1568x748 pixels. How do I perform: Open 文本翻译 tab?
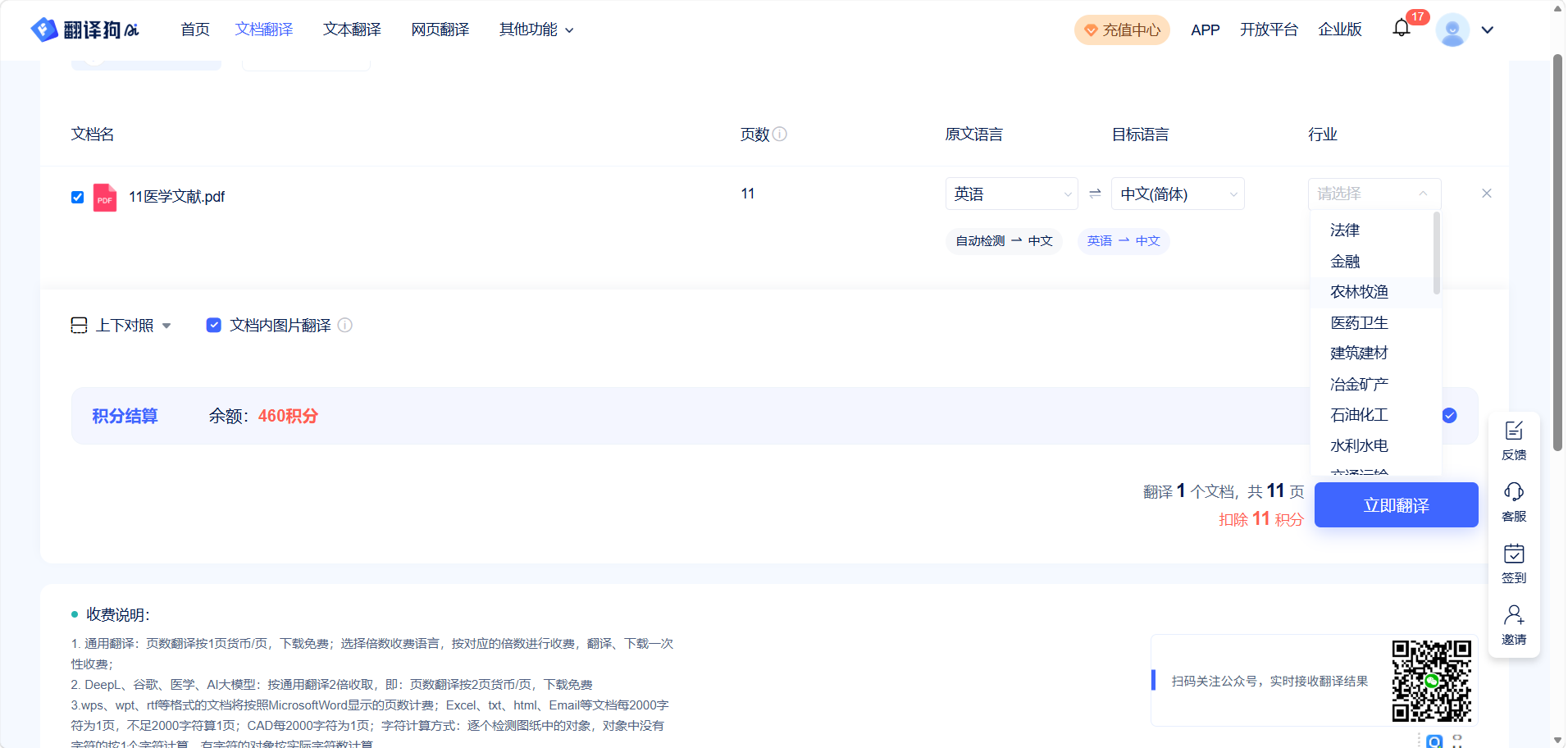pyautogui.click(x=352, y=30)
